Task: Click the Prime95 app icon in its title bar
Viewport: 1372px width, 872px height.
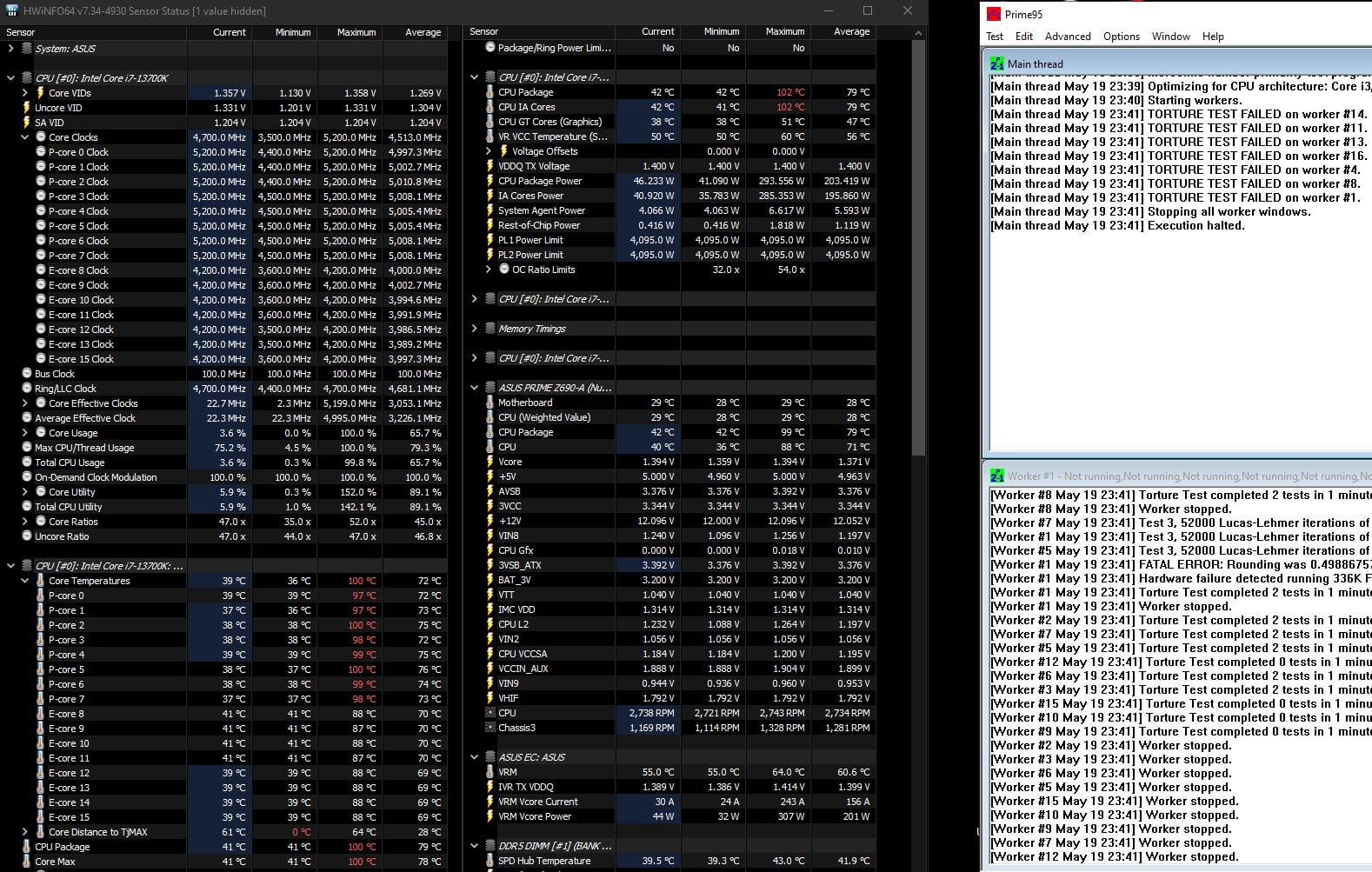Action: tap(994, 14)
